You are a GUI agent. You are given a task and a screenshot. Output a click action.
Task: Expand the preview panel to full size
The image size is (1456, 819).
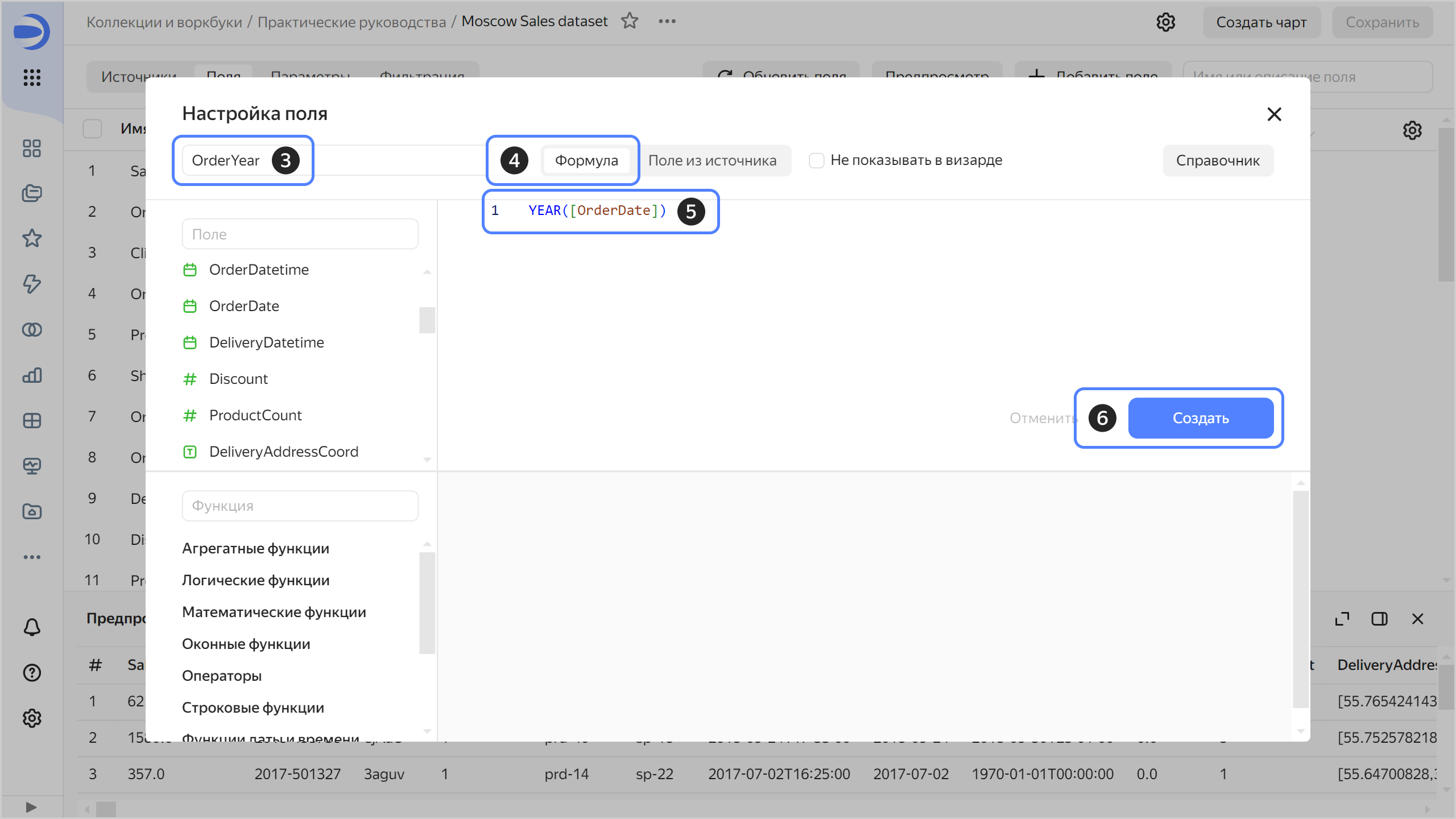tap(1342, 619)
